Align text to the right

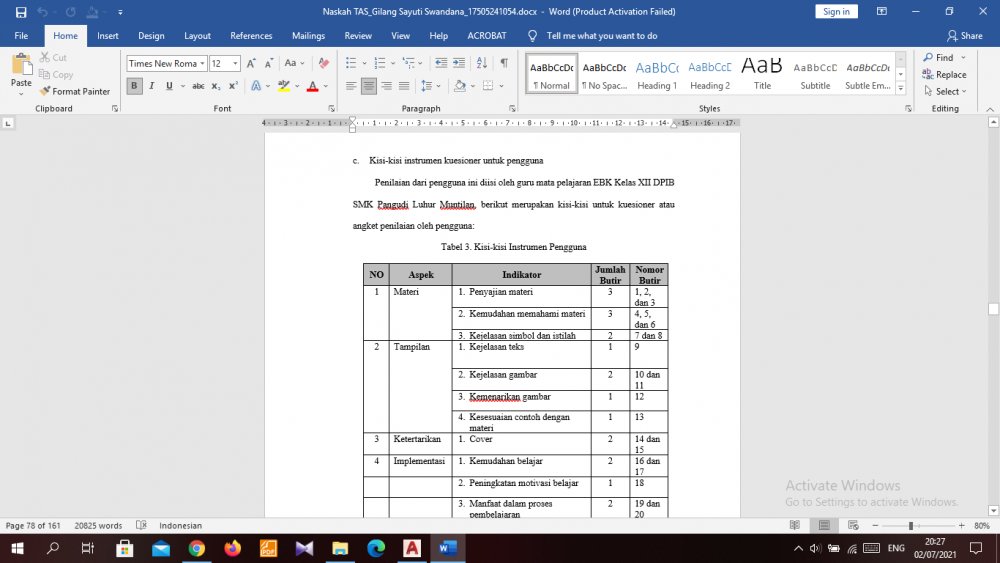(386, 85)
